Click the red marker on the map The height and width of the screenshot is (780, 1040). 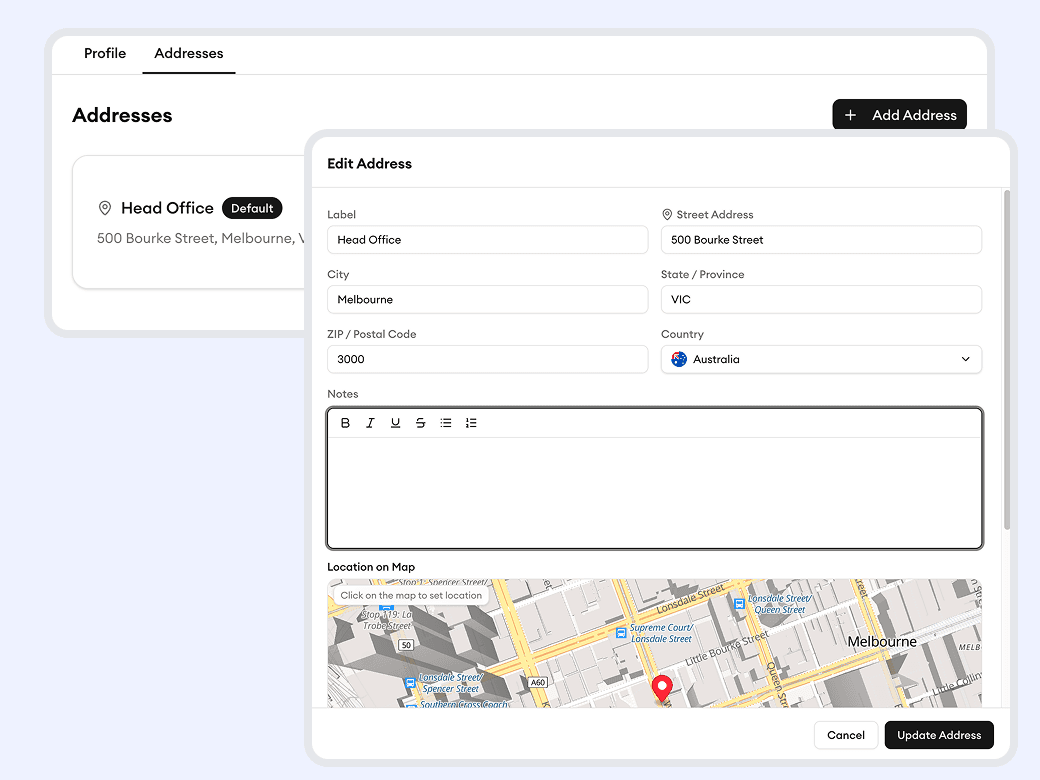tap(662, 688)
